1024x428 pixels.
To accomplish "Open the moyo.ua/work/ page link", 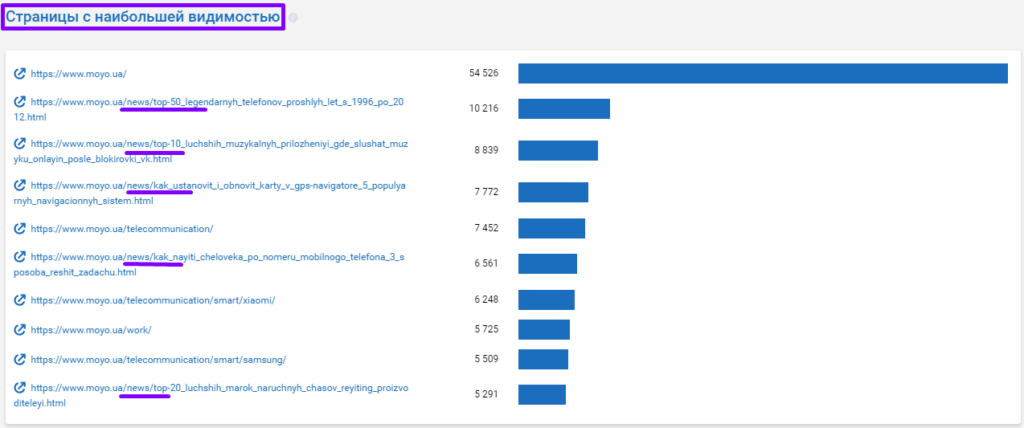I will (91, 330).
